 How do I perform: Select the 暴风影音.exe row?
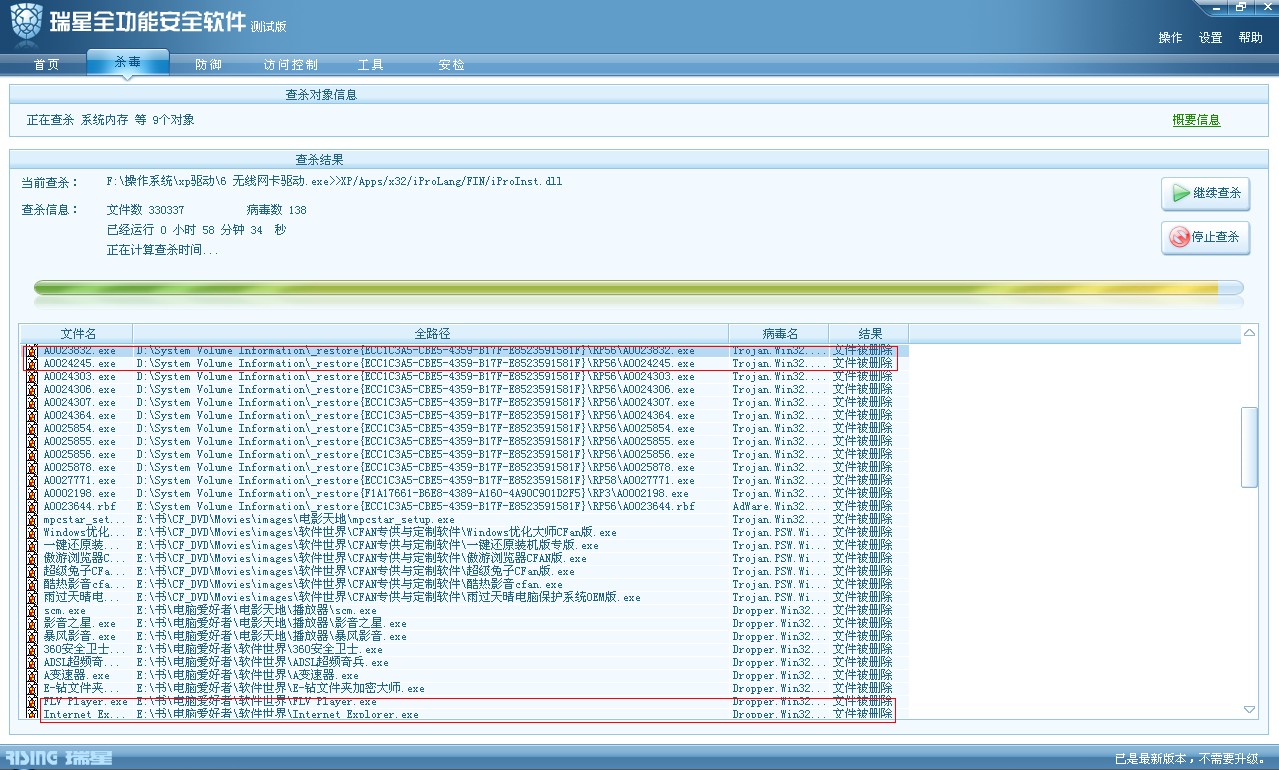(x=466, y=637)
